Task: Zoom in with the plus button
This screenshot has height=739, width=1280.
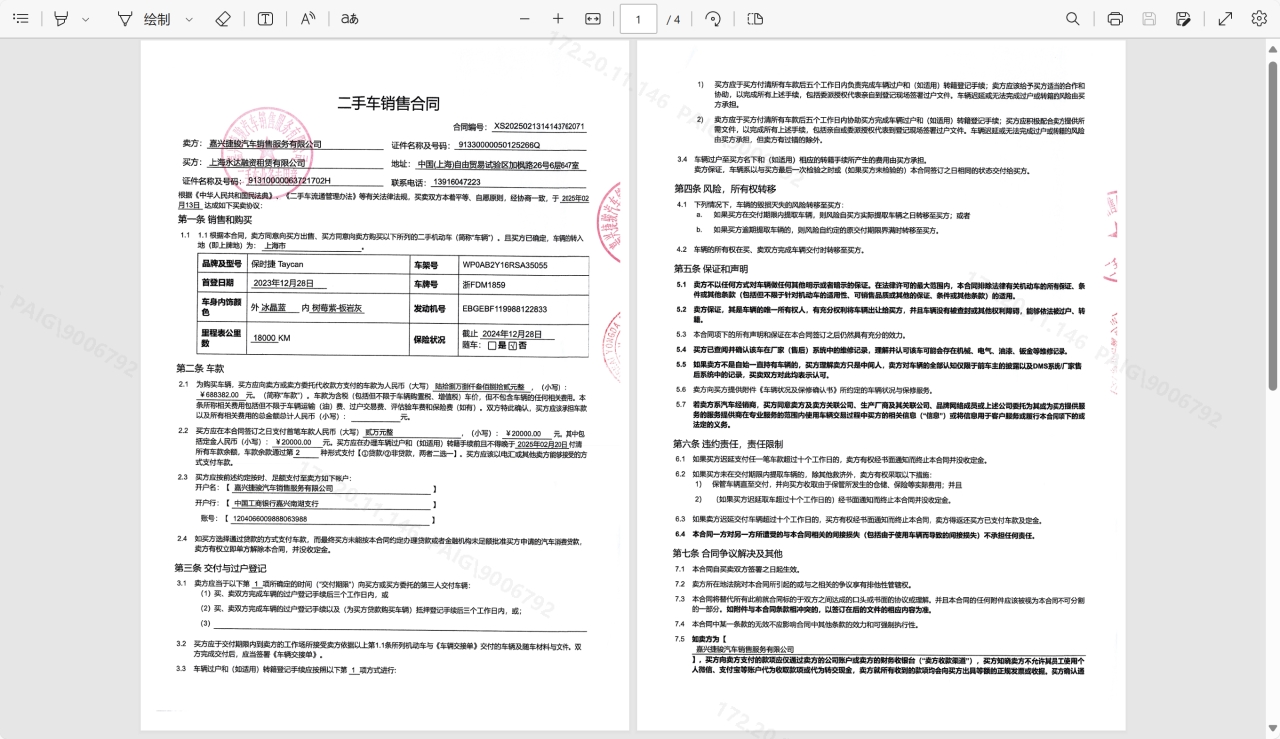Action: [558, 19]
